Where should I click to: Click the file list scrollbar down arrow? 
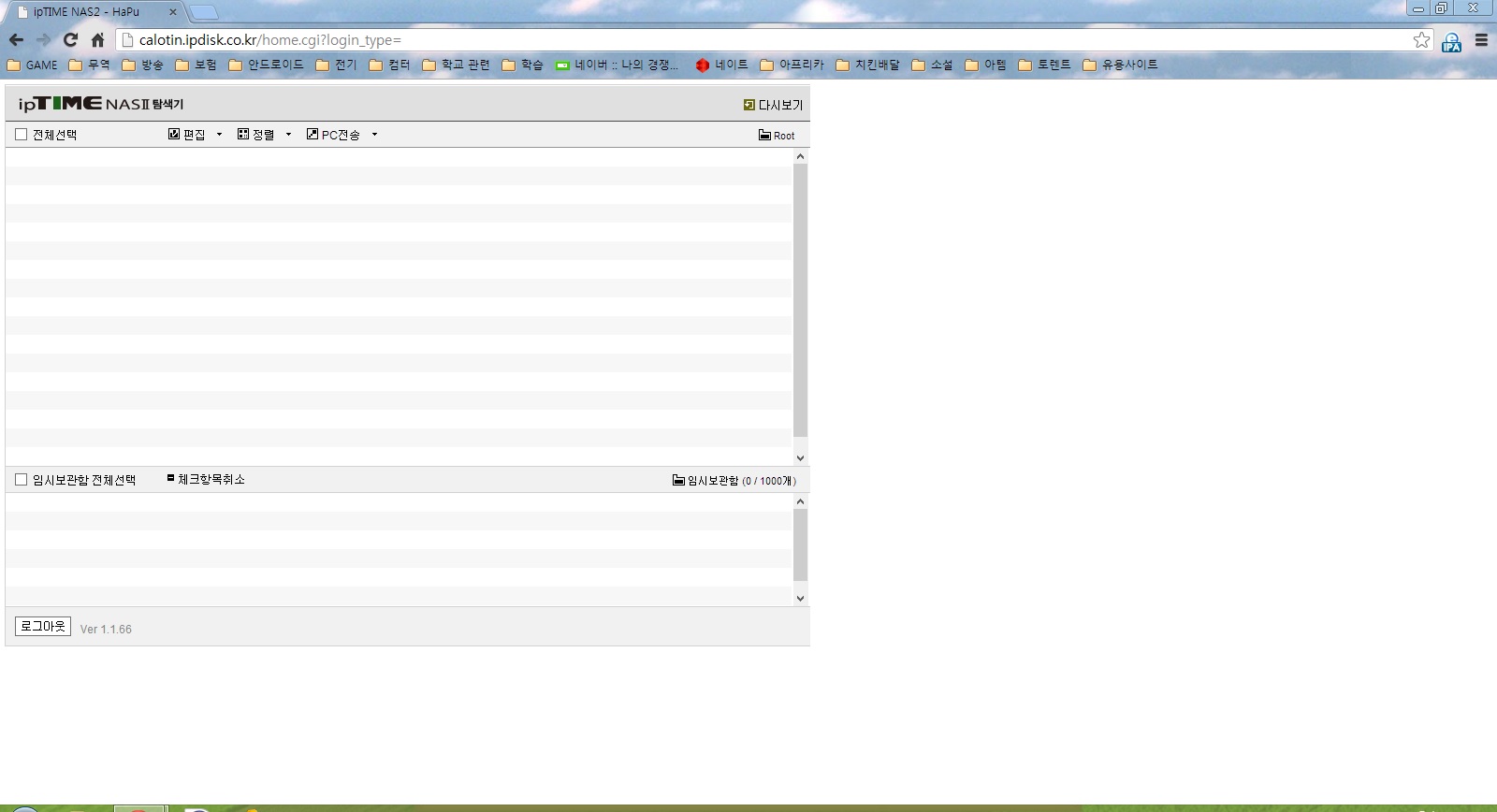800,457
